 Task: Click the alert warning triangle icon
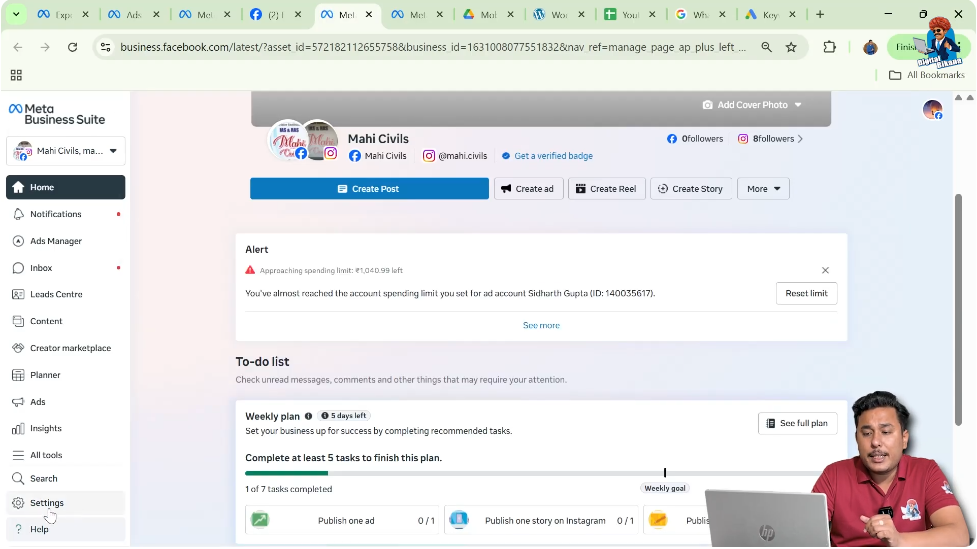tap(250, 270)
